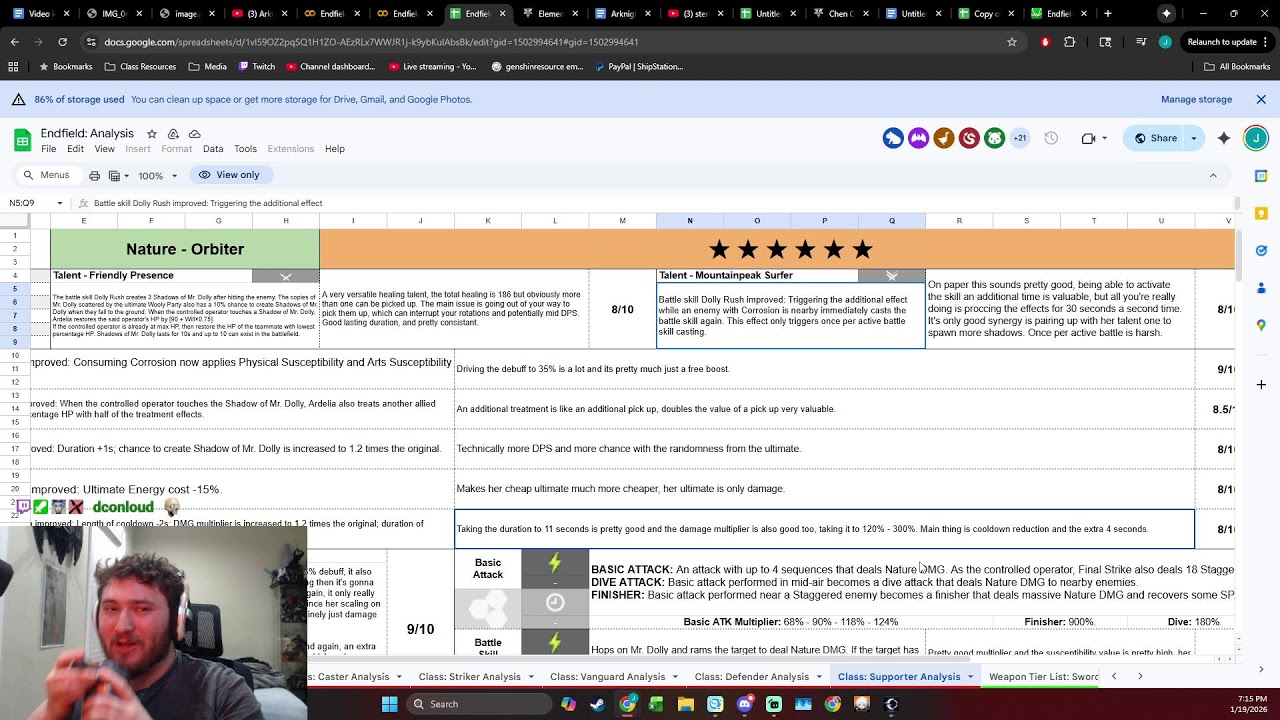Open File Explorer from the taskbar
1280x720 pixels.
point(686,704)
